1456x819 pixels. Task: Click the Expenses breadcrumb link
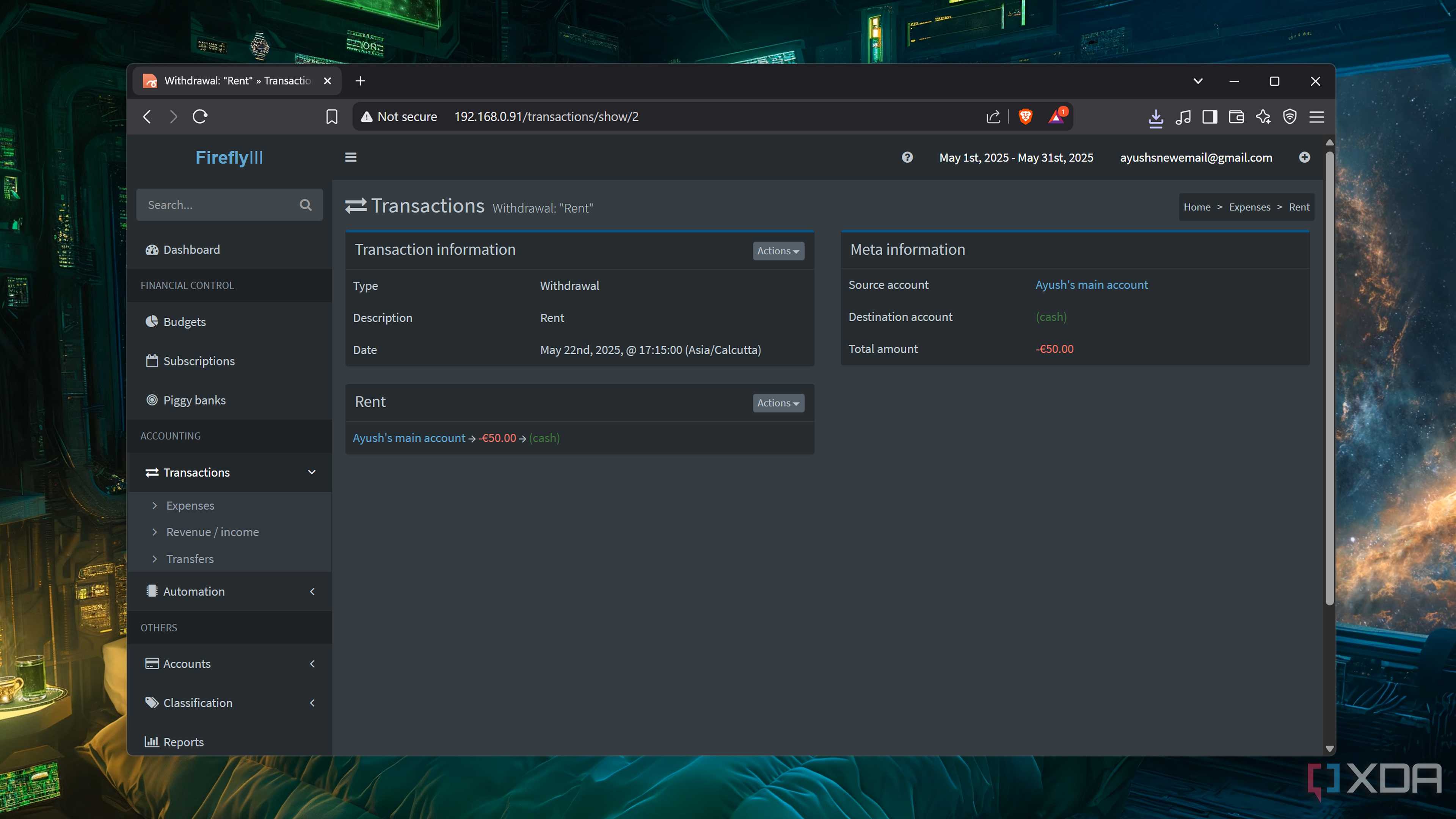pyautogui.click(x=1249, y=207)
